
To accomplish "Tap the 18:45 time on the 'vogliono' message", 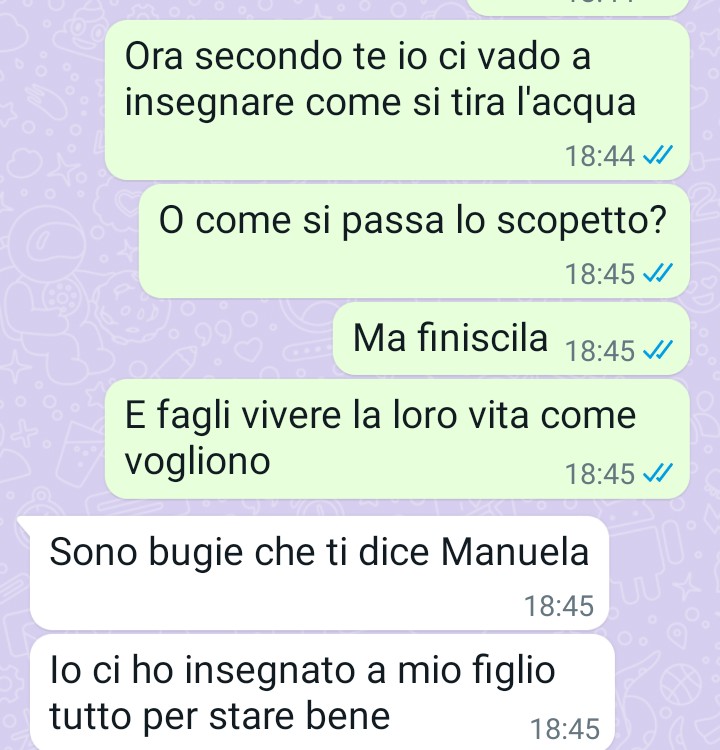I will [599, 474].
